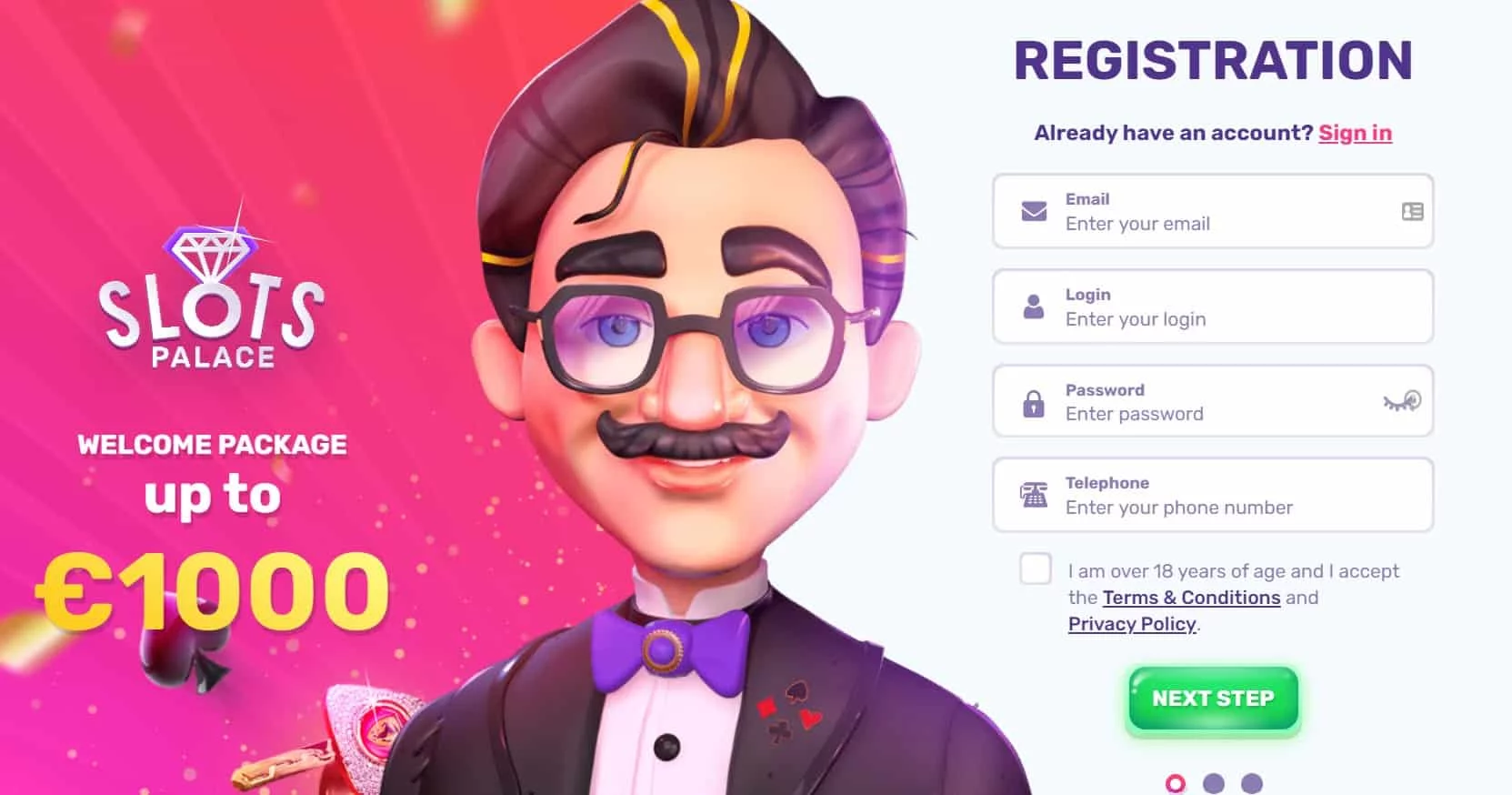This screenshot has height=795, width=1512.
Task: Click the green NEXT STEP button
Action: (1213, 699)
